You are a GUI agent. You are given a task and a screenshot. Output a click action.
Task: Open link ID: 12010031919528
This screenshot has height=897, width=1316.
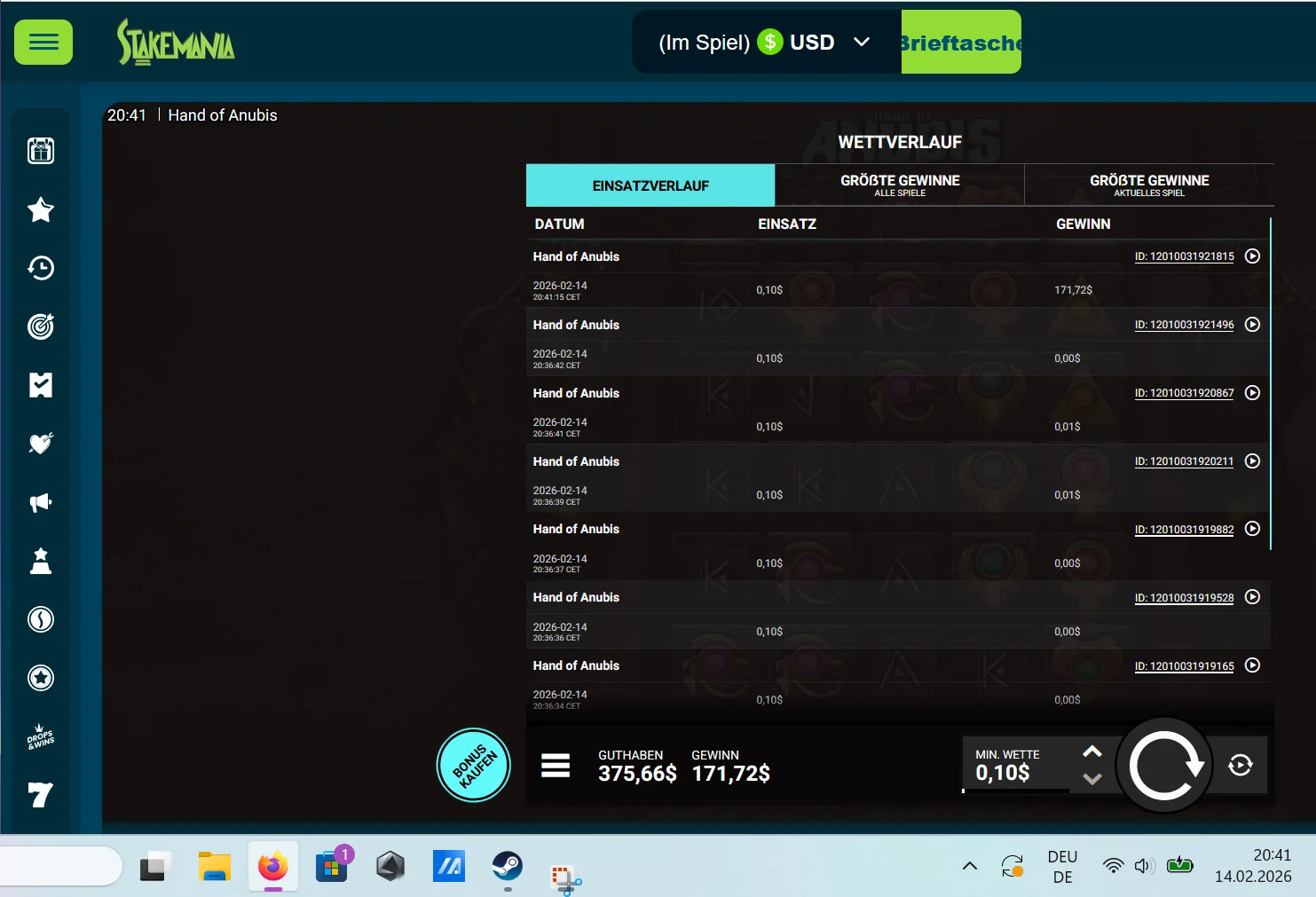point(1184,598)
